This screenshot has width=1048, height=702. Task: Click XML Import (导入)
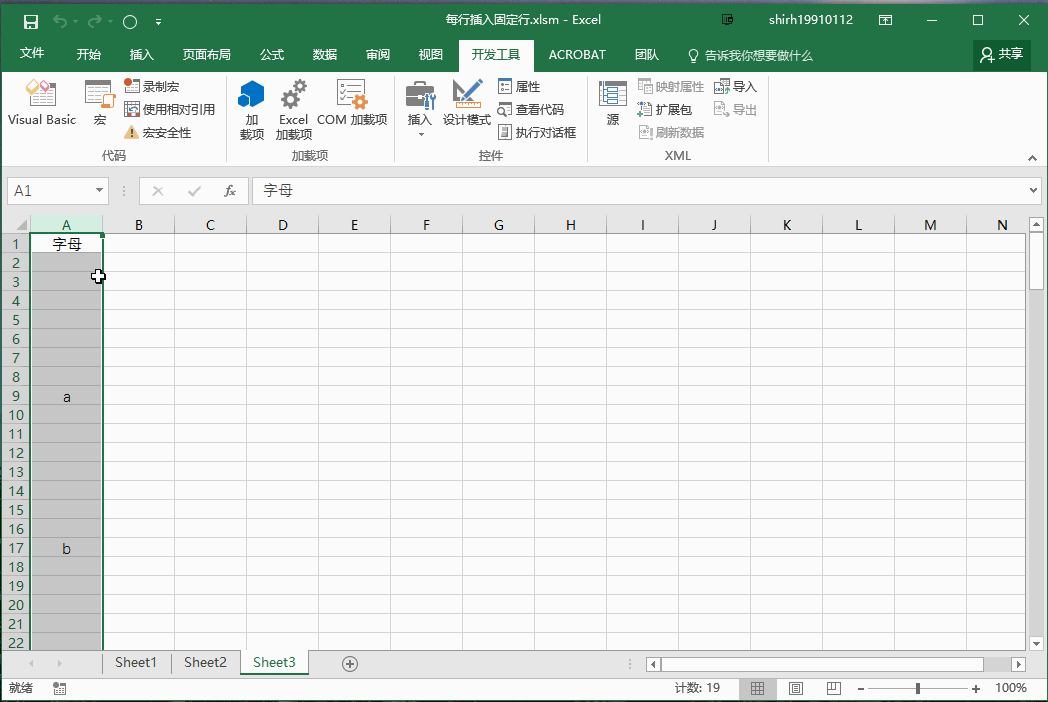735,86
